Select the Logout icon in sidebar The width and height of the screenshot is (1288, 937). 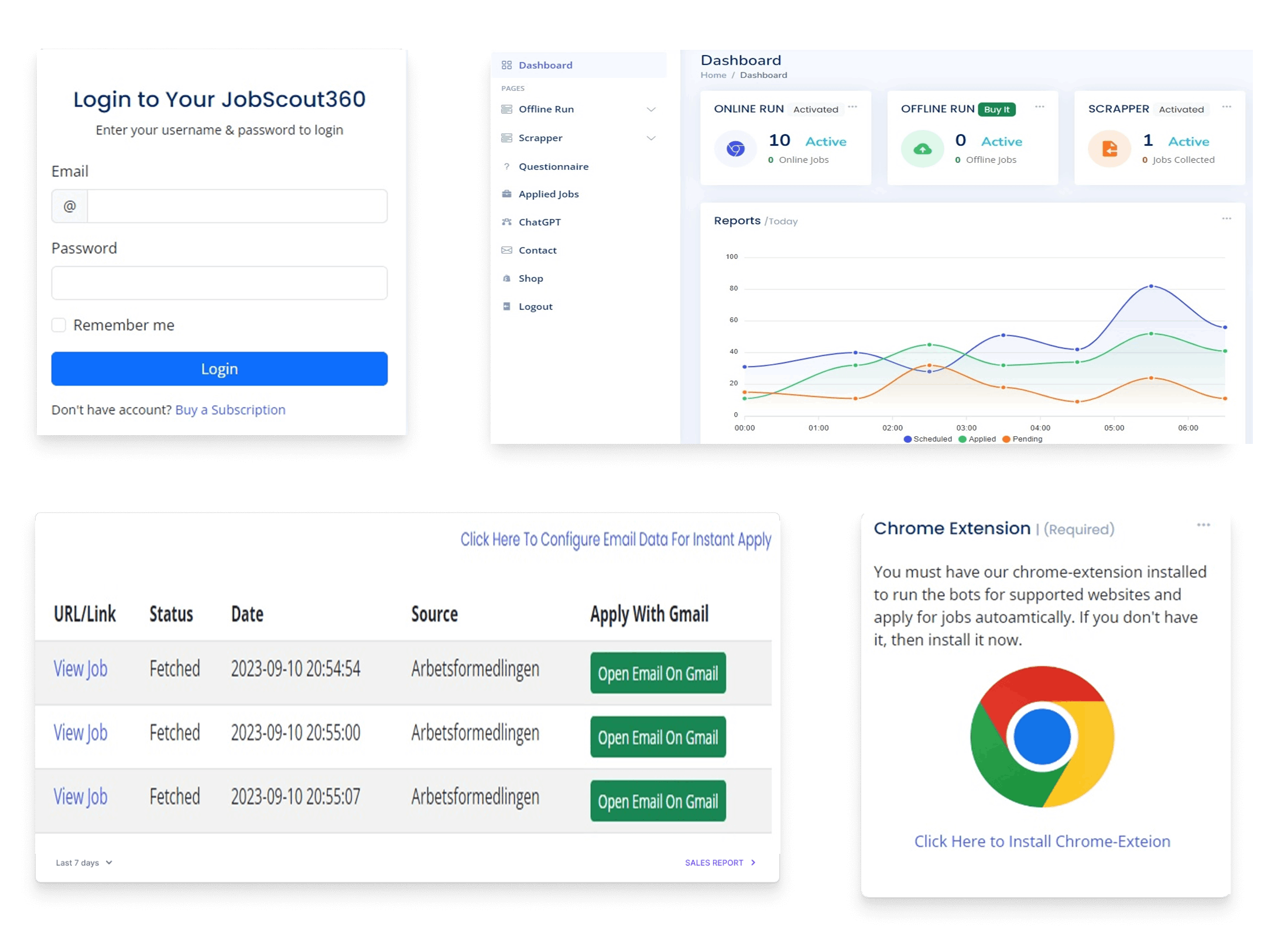coord(507,306)
